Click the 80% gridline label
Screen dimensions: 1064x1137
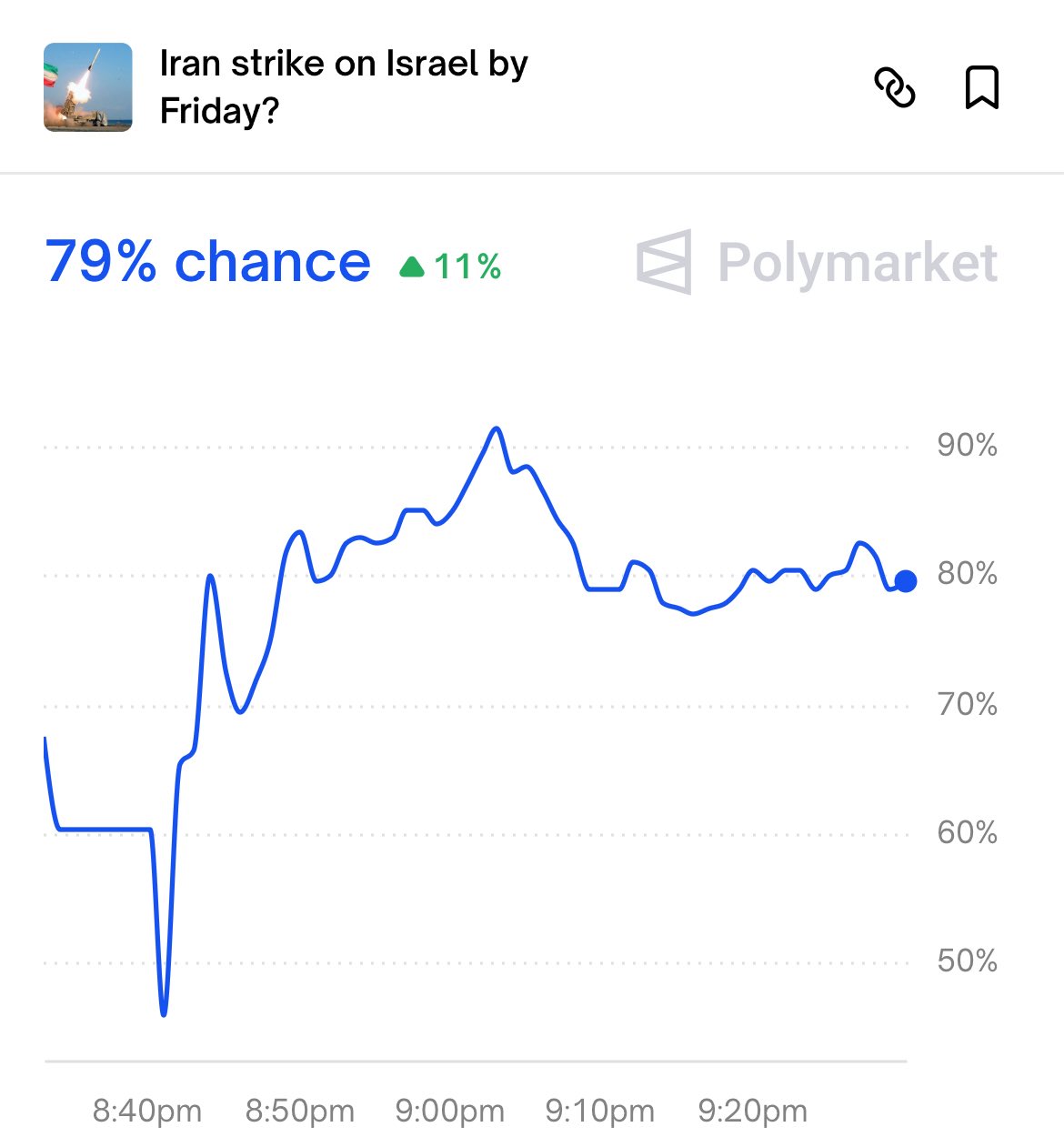click(x=968, y=573)
